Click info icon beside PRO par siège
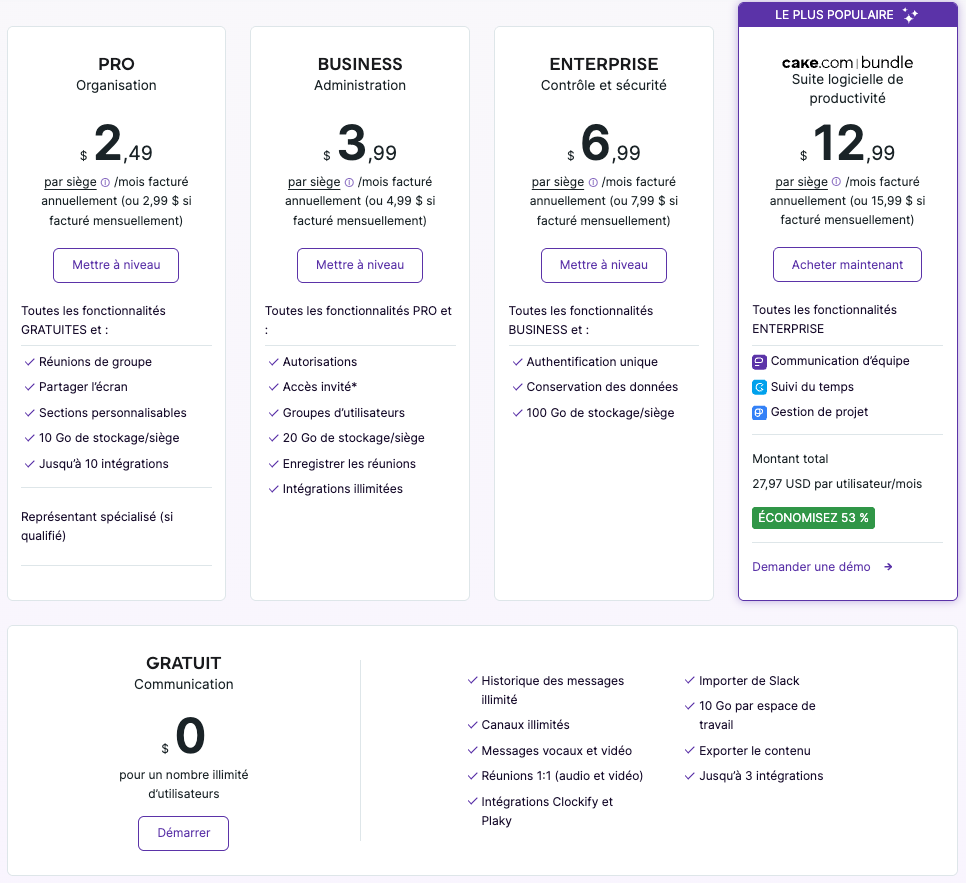The image size is (966, 883). point(105,183)
